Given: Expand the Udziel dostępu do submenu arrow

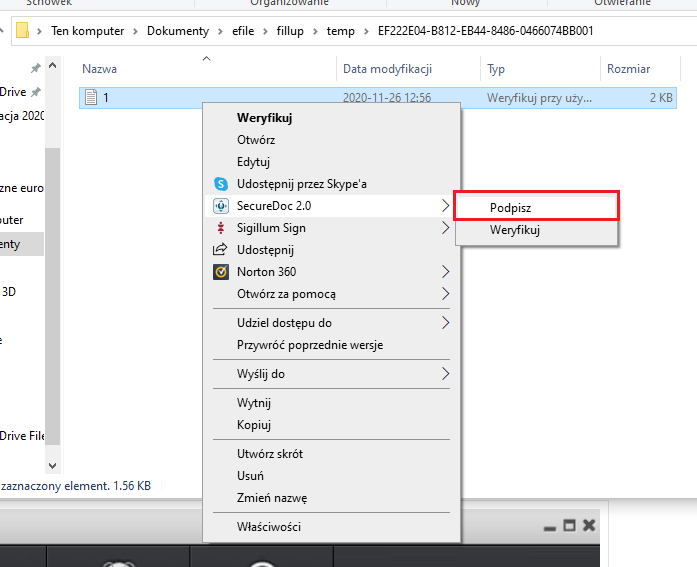Looking at the screenshot, I should click(445, 323).
